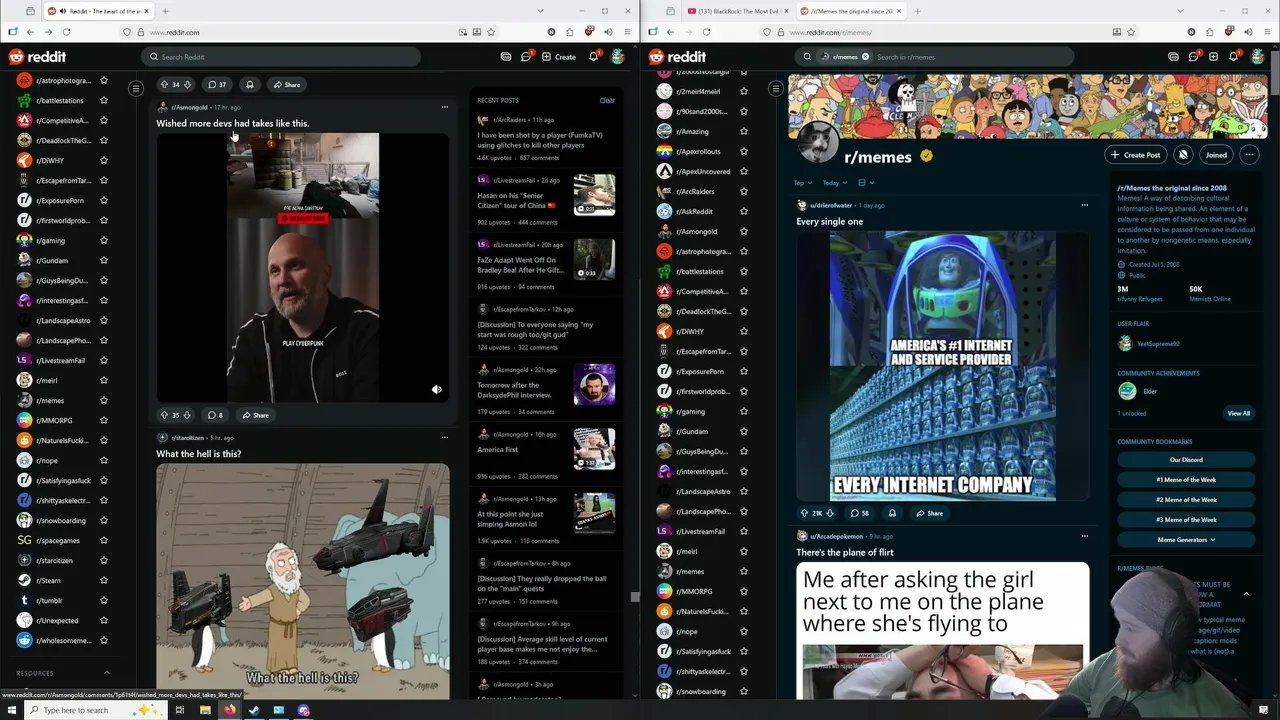Unmute the video in 'Wished more devs' post
Screen dimensions: 1280x720
pos(436,390)
